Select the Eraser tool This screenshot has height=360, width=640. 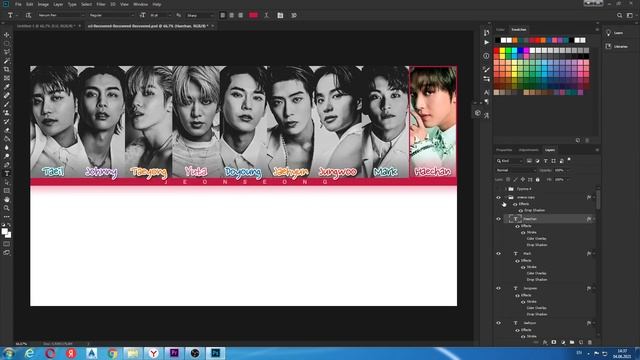(x=7, y=130)
